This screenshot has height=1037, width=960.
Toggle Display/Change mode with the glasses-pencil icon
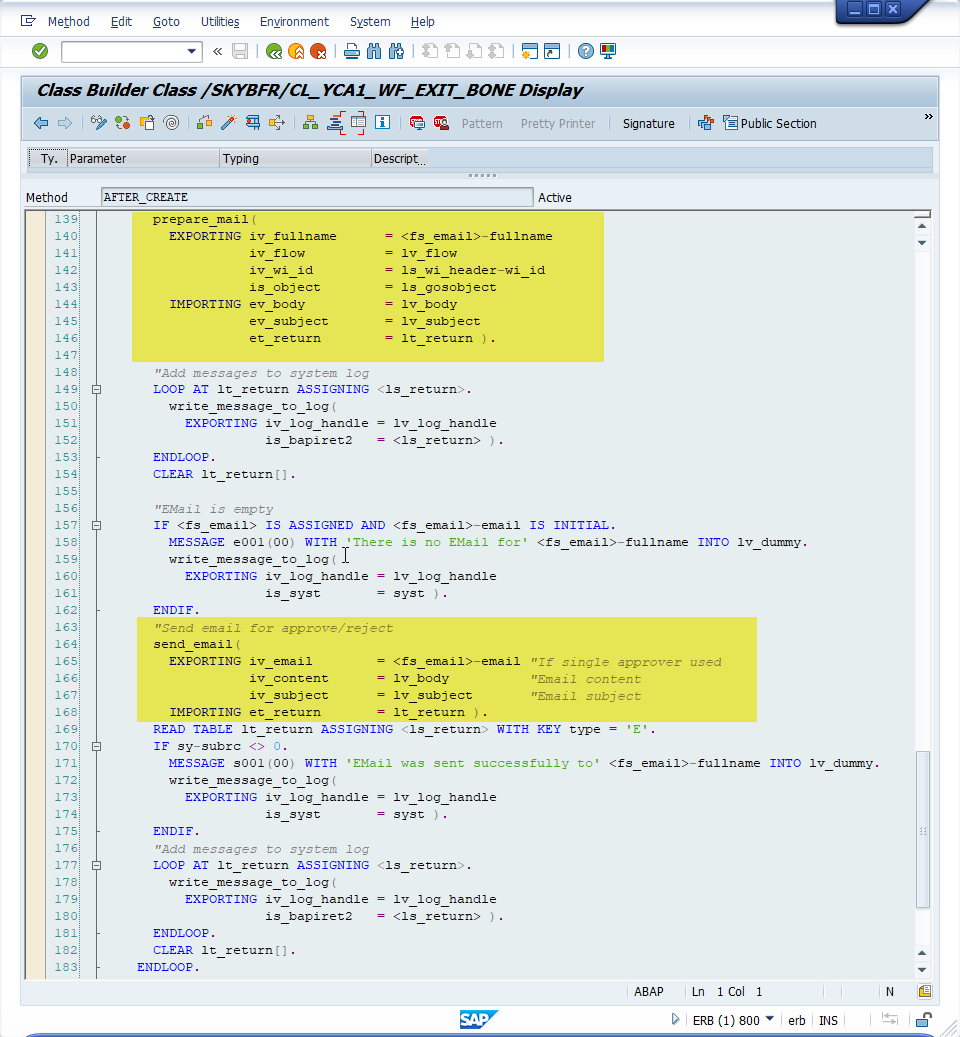coord(99,123)
